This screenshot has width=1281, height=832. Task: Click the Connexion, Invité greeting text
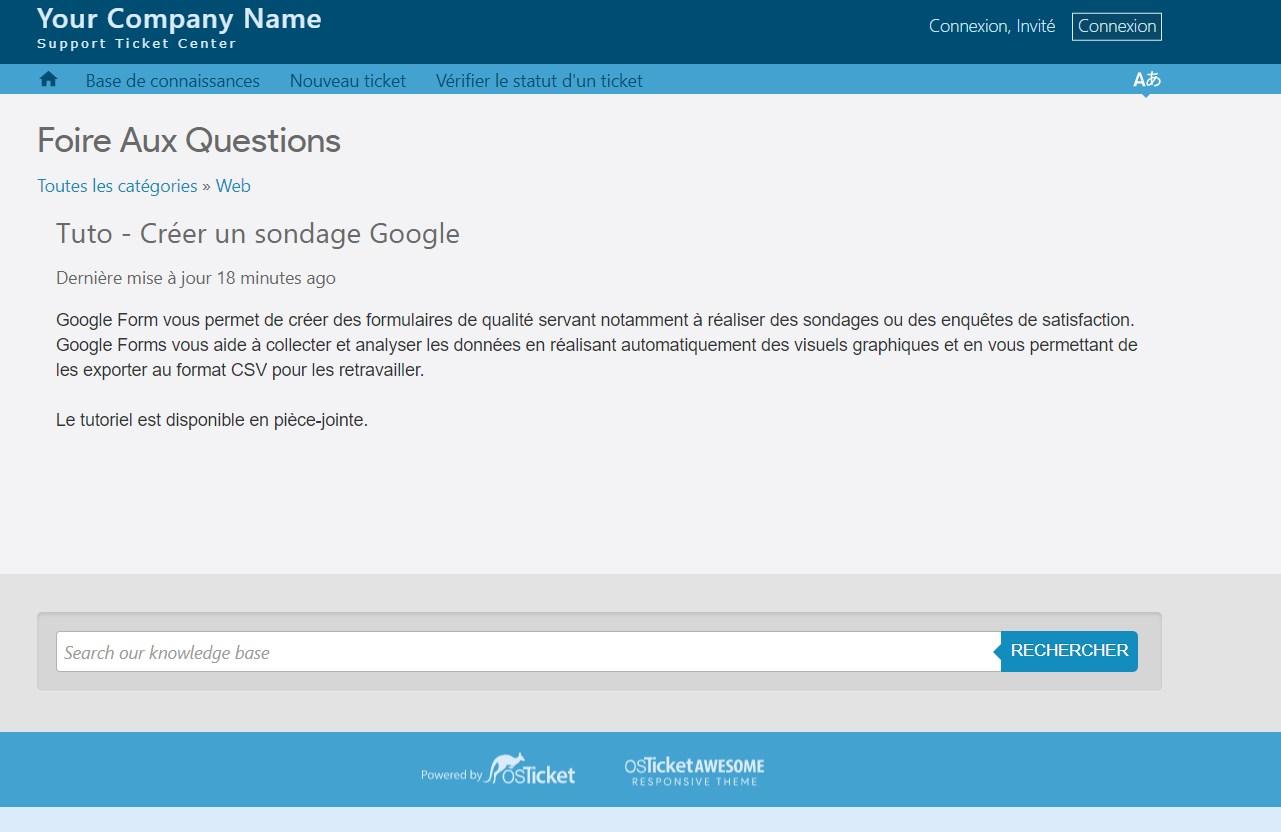pos(991,27)
